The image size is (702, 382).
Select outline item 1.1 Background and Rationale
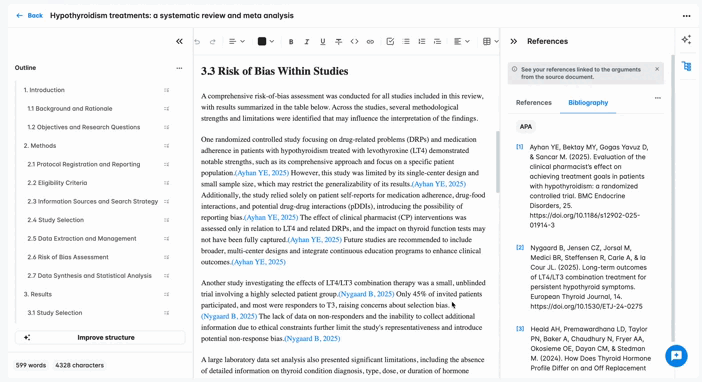coord(69,108)
